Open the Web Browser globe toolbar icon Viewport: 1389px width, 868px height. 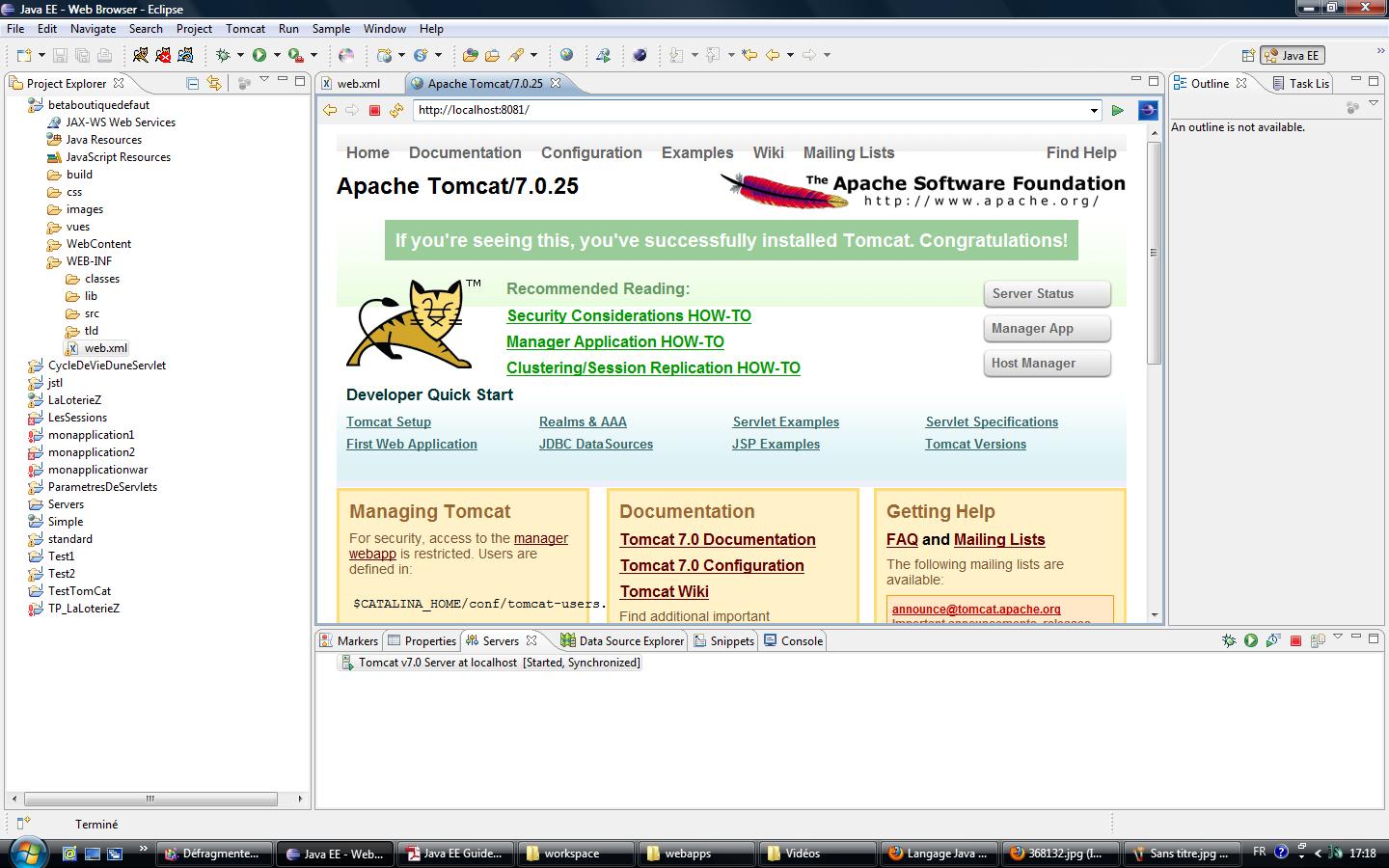coord(566,55)
